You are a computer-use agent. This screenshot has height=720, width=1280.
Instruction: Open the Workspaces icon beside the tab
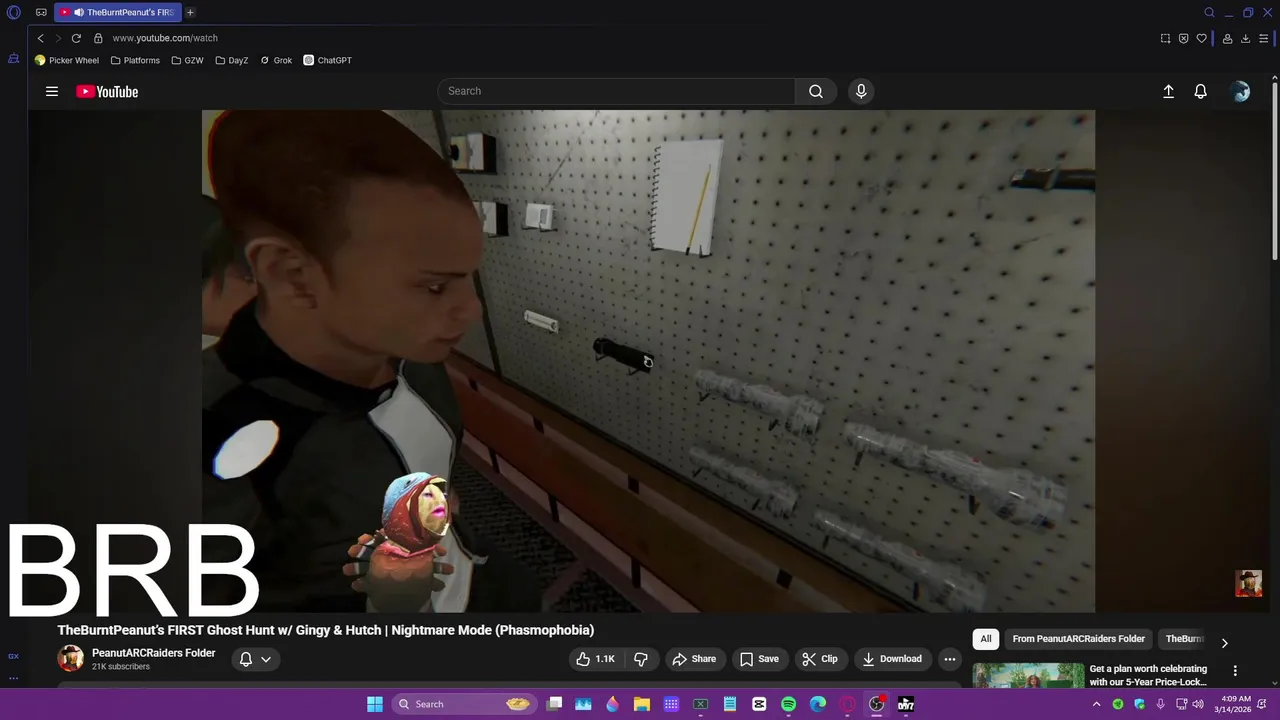point(41,12)
